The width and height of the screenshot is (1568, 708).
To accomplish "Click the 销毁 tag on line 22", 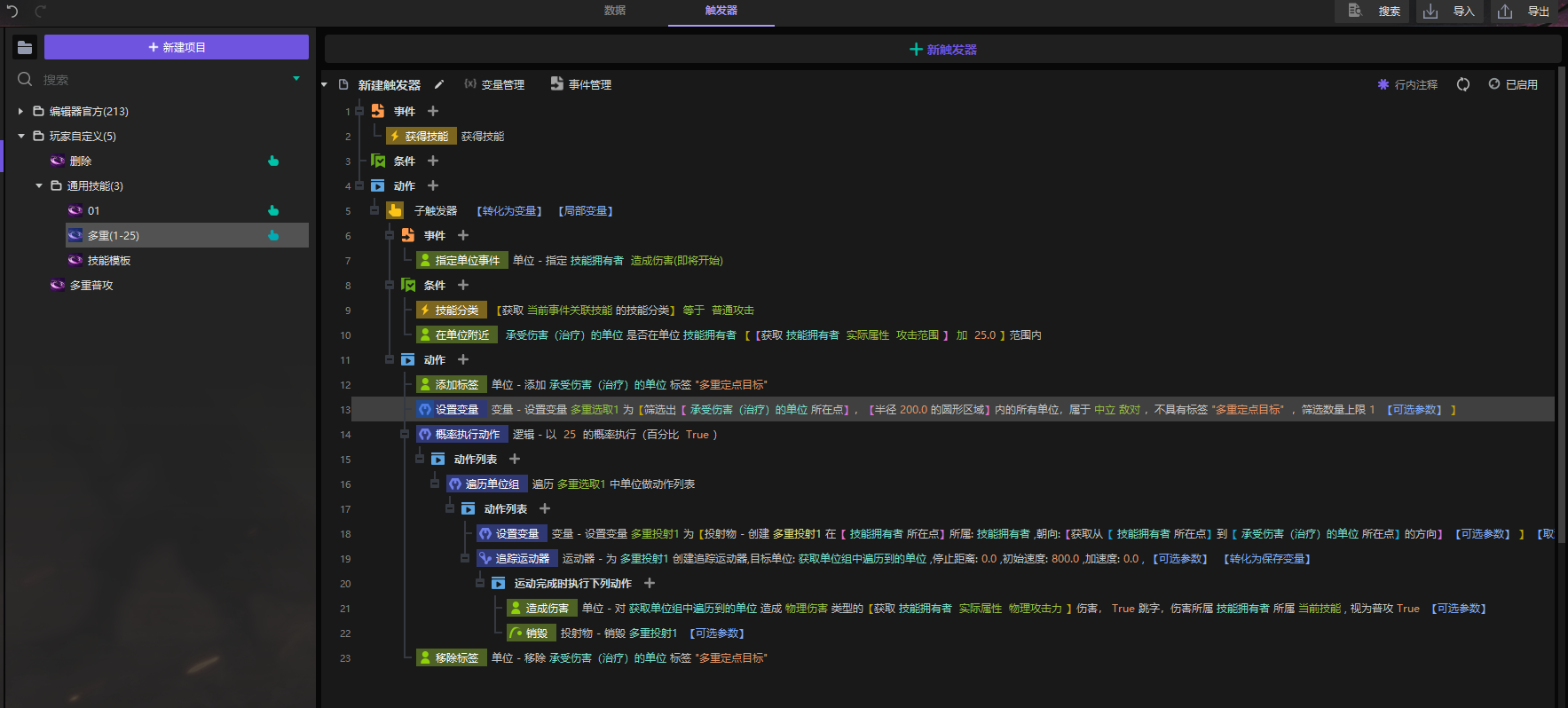I will (531, 633).
